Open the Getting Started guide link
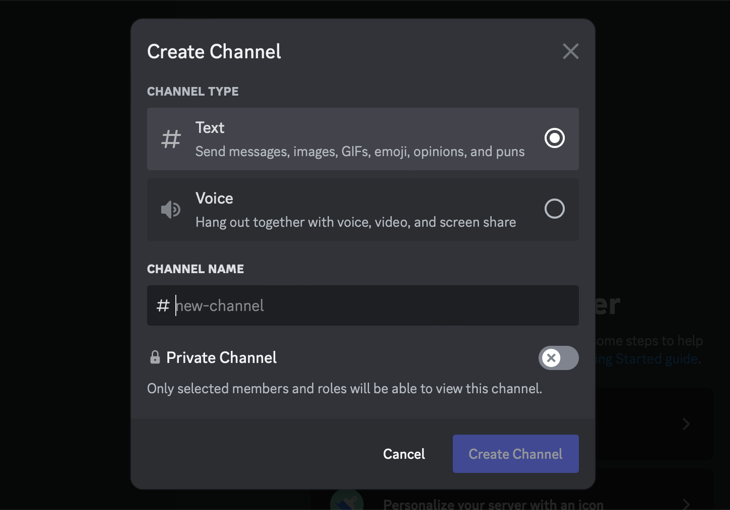 [650, 359]
